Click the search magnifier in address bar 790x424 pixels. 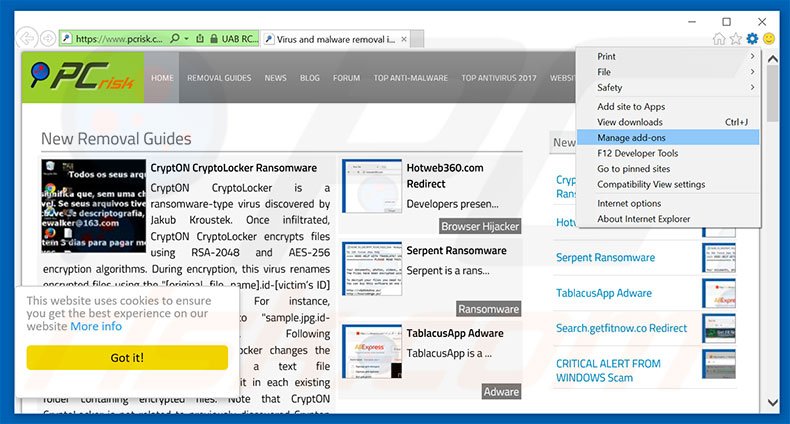[x=175, y=38]
